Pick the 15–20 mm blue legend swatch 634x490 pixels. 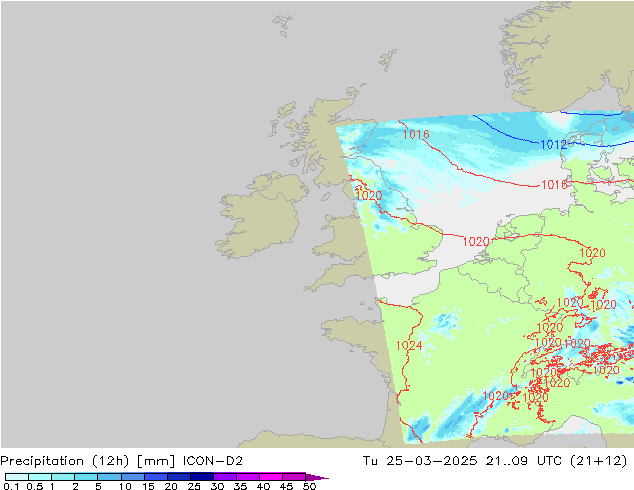(155, 477)
